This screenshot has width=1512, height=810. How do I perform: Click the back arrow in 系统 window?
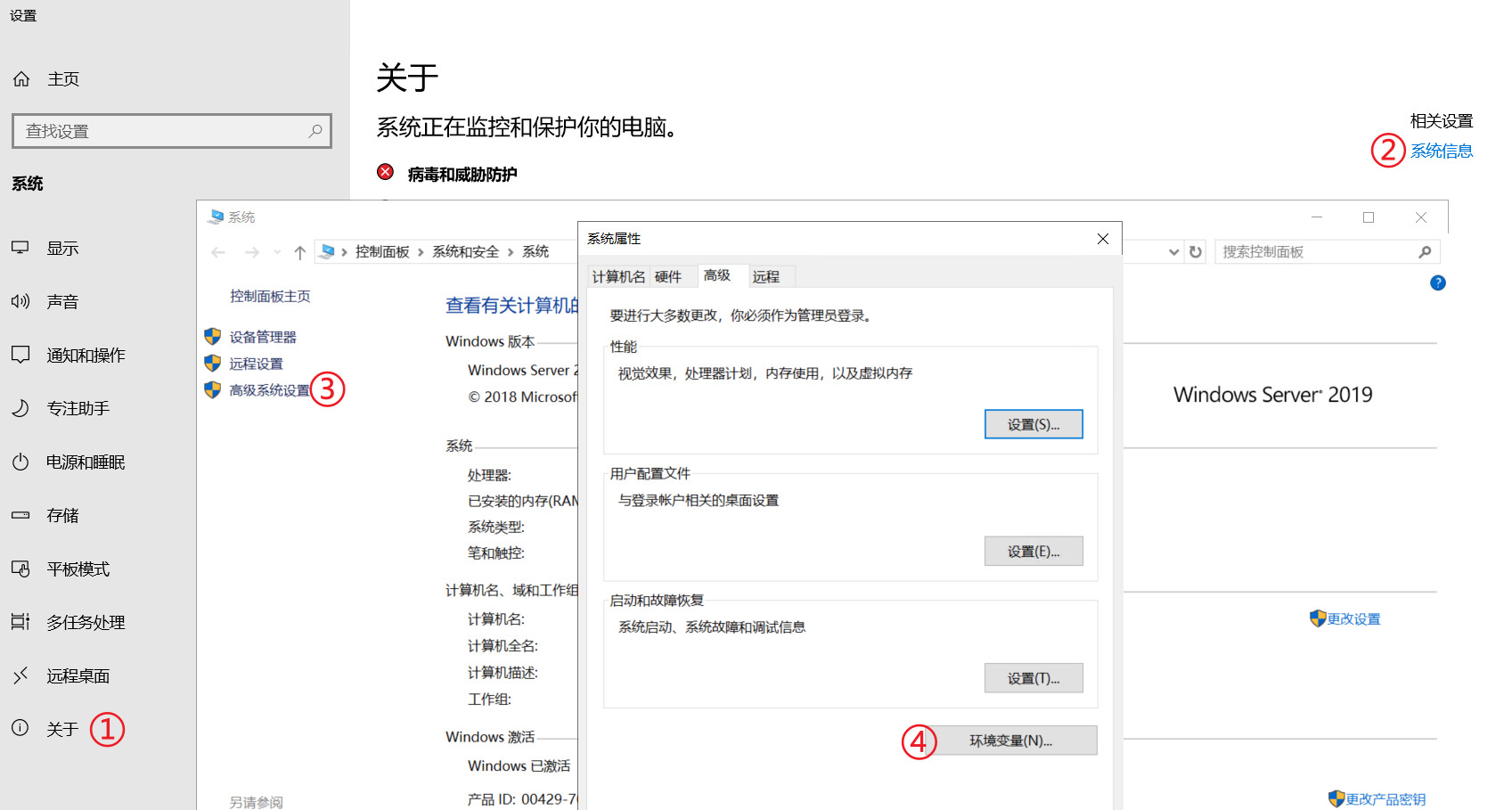click(x=218, y=252)
